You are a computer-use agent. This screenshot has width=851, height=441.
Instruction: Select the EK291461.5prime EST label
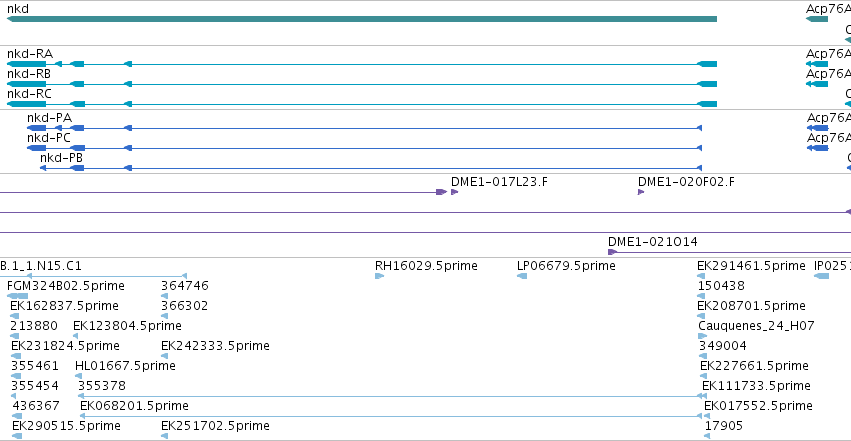[751, 266]
